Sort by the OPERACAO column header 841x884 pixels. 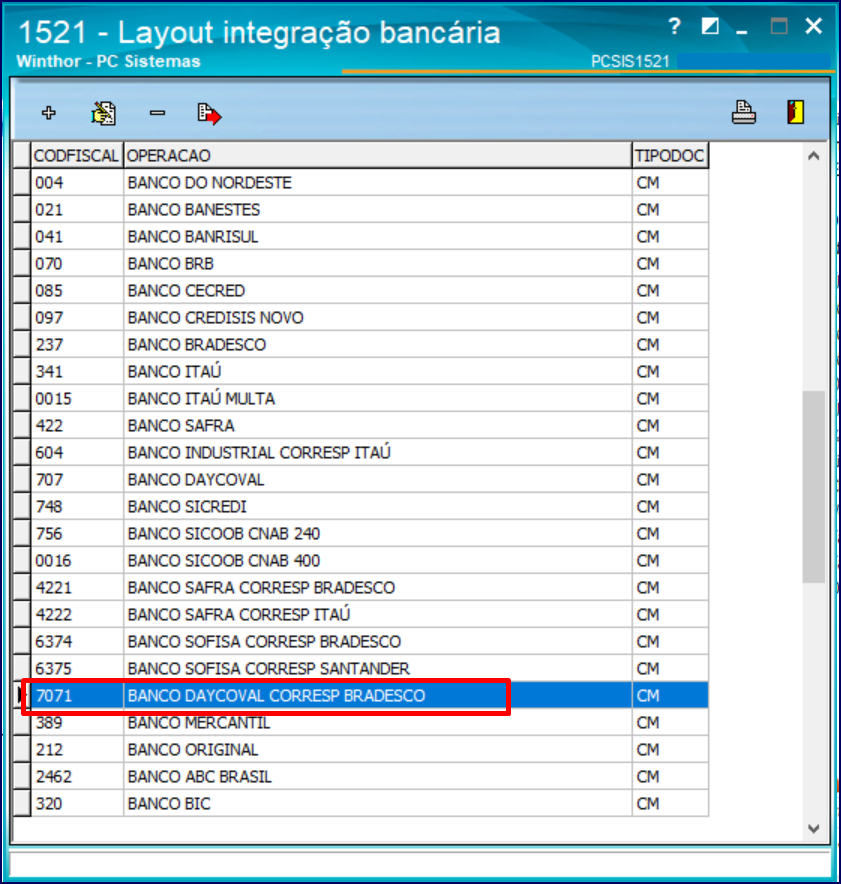pyautogui.click(x=378, y=155)
